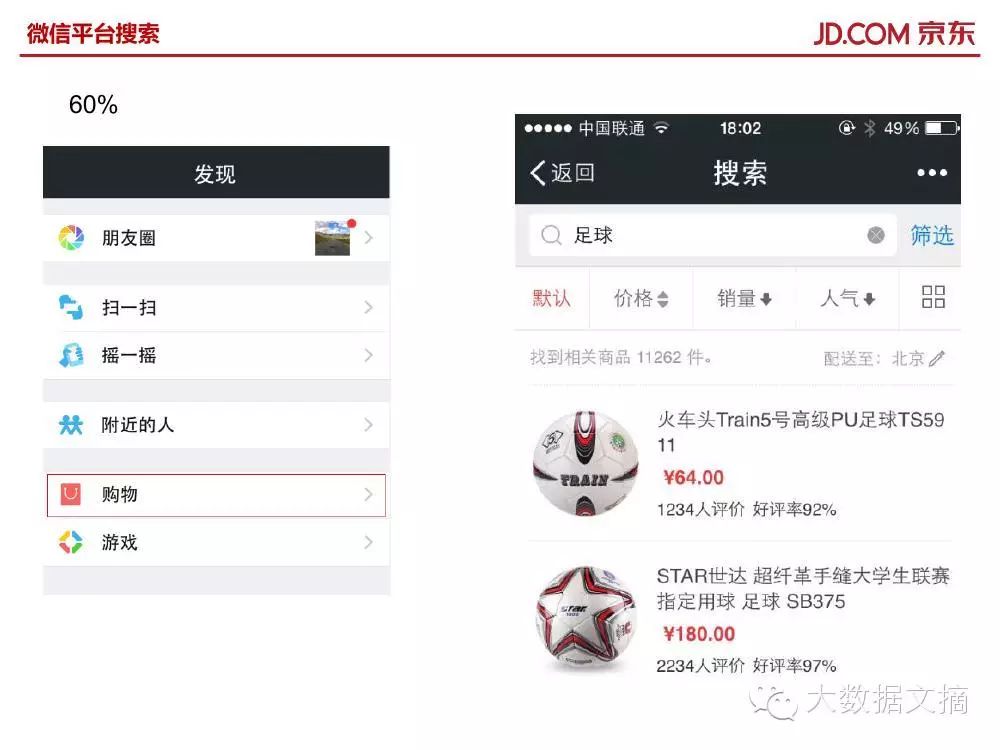Image resolution: width=1000 pixels, height=750 pixels.
Task: Toggle 销量 sales sort order
Action: [x=744, y=298]
